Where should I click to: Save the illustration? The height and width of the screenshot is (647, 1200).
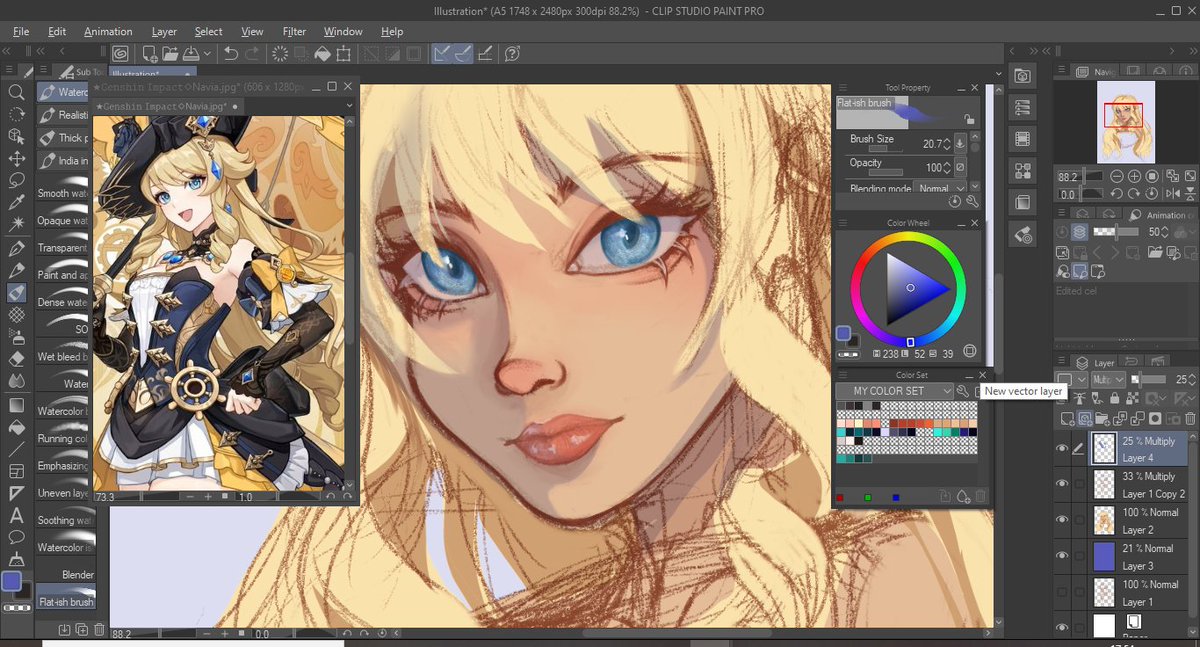[x=191, y=54]
